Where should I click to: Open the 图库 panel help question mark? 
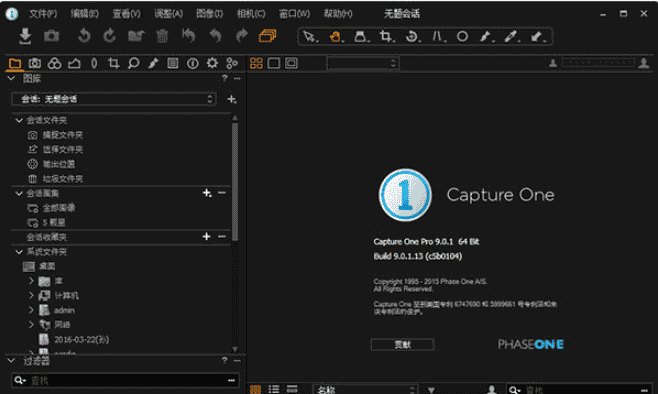[225, 78]
